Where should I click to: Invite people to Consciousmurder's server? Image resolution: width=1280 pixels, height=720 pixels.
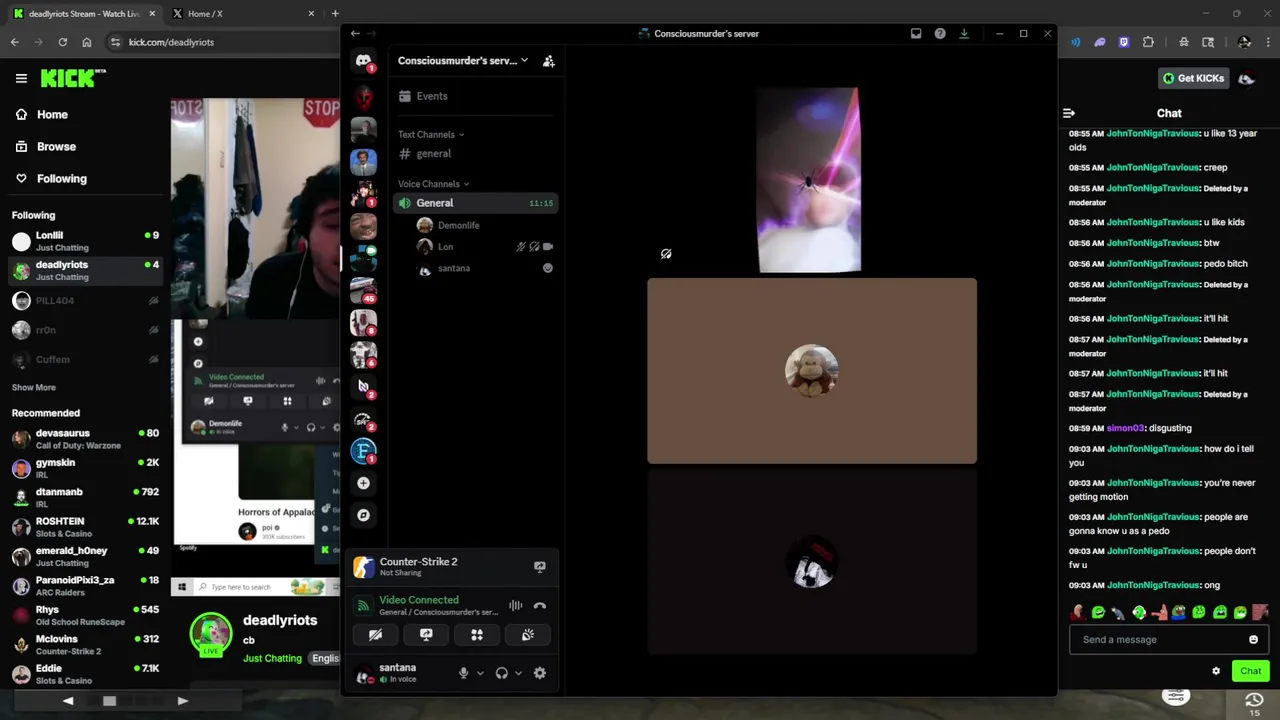(548, 61)
